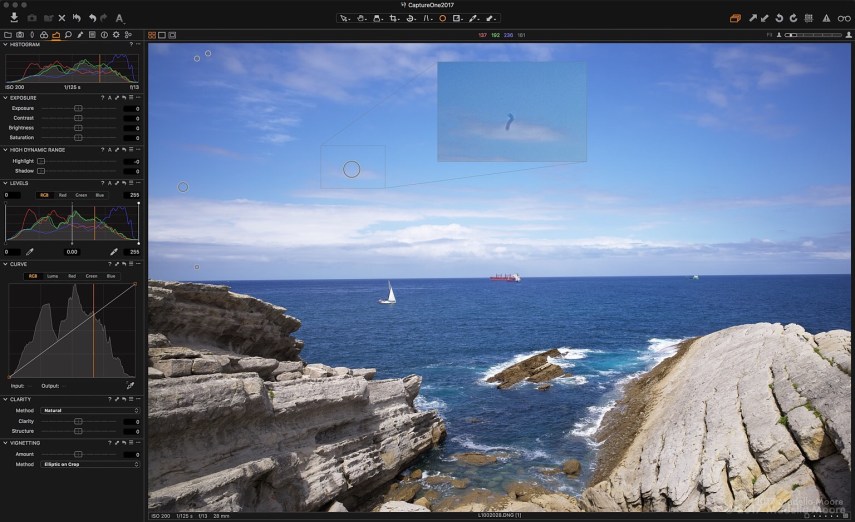Click the Levels midtone 0.00 value field

pyautogui.click(x=72, y=252)
